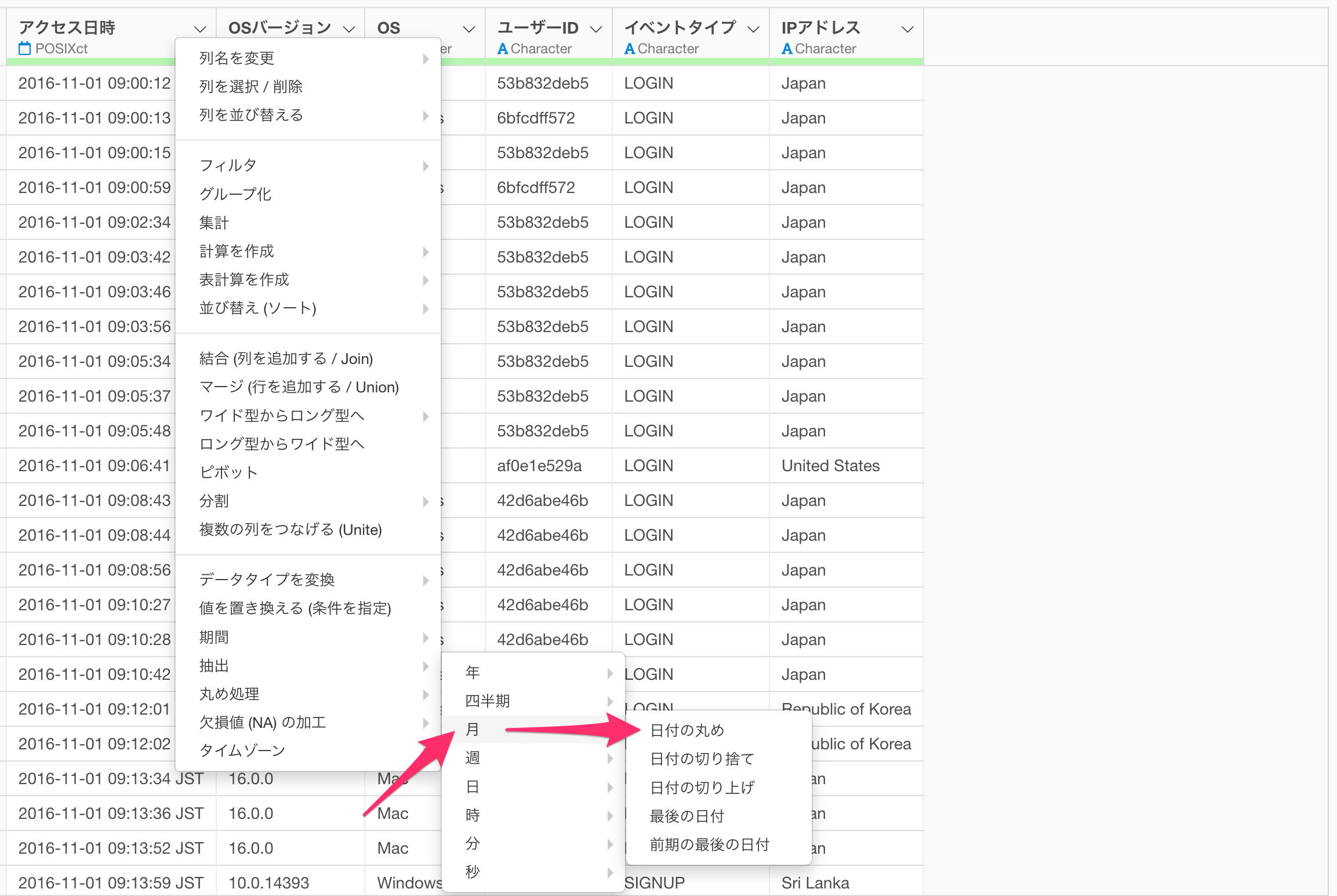Image resolution: width=1337 pixels, height=896 pixels.
Task: Click the Character type icon under IPアドレス
Action: coord(786,49)
